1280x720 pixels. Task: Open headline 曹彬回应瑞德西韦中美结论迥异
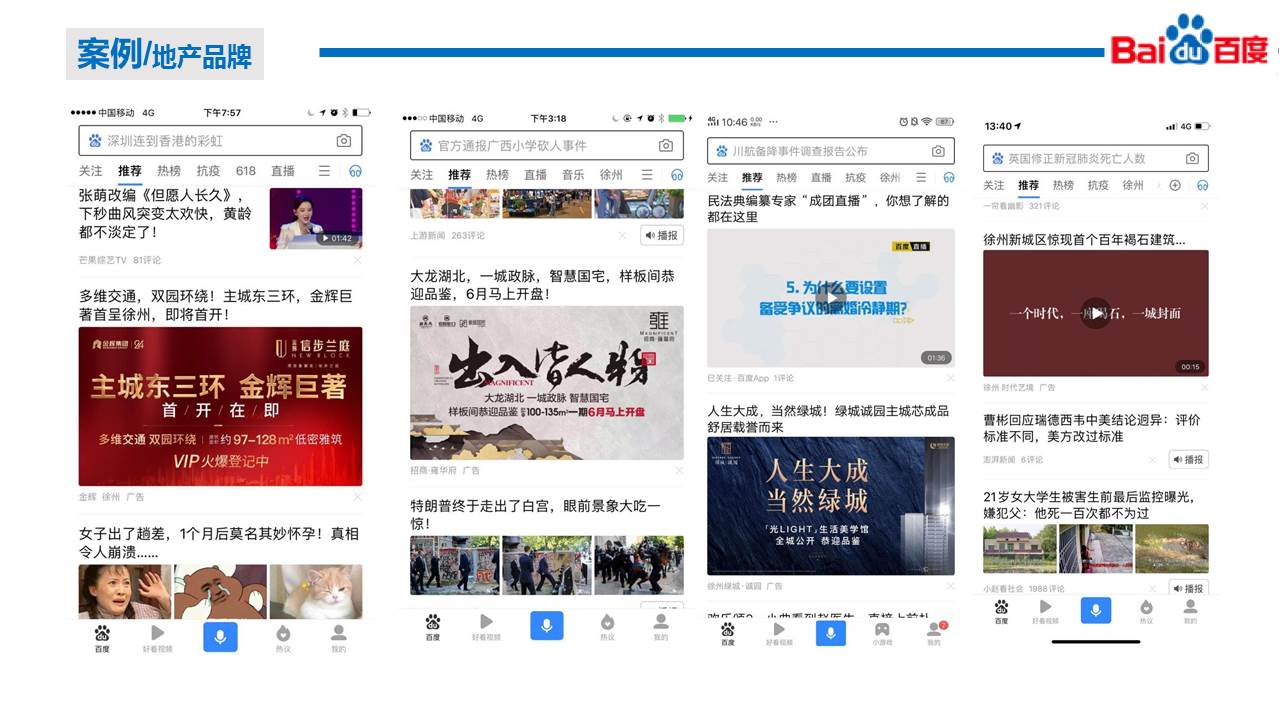click(x=1092, y=428)
